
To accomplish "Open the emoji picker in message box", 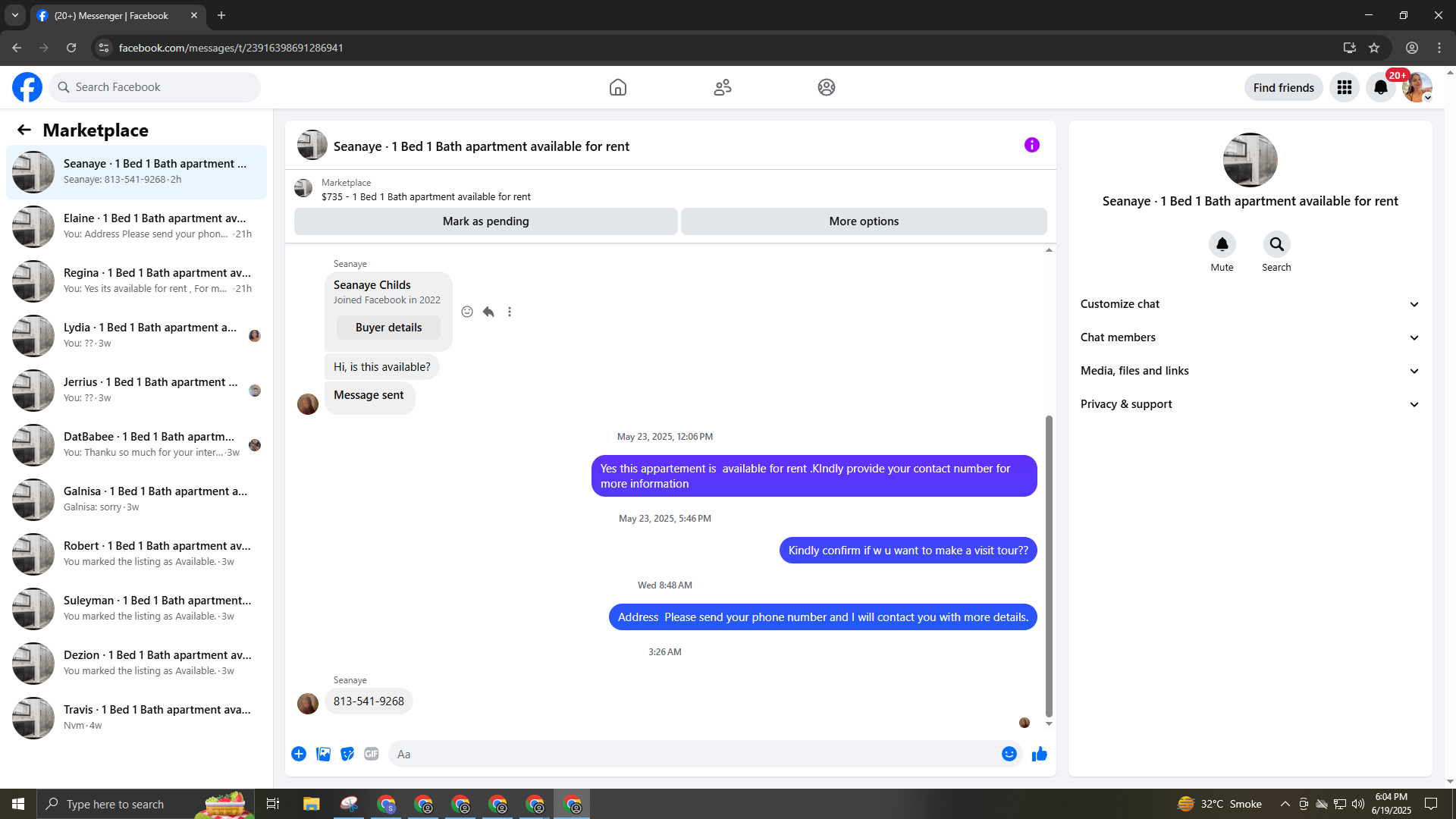I will coord(1009,754).
